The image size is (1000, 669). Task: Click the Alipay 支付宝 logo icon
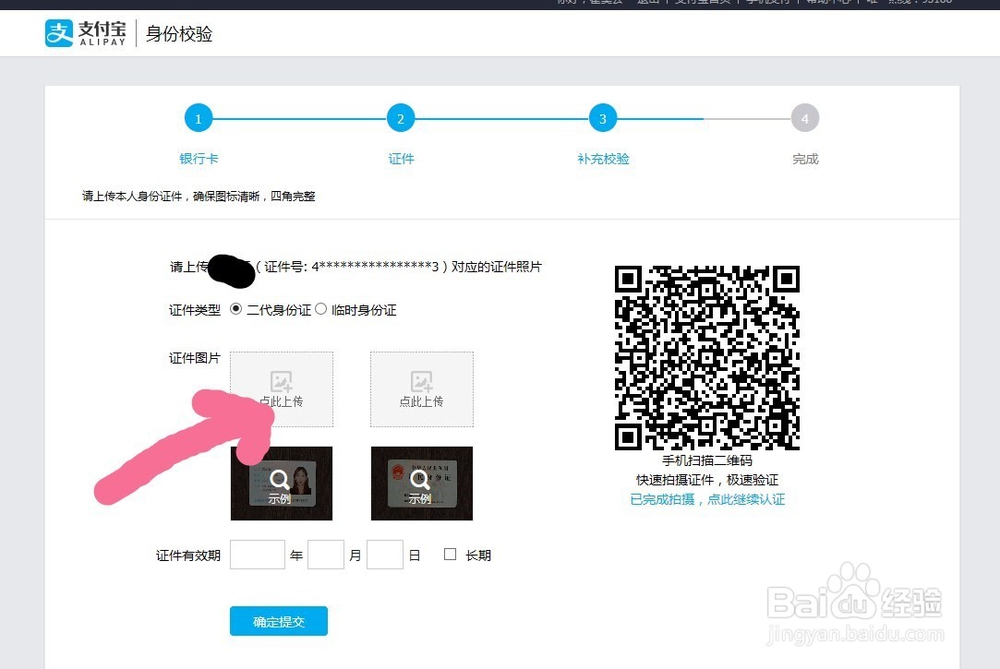[x=60, y=33]
